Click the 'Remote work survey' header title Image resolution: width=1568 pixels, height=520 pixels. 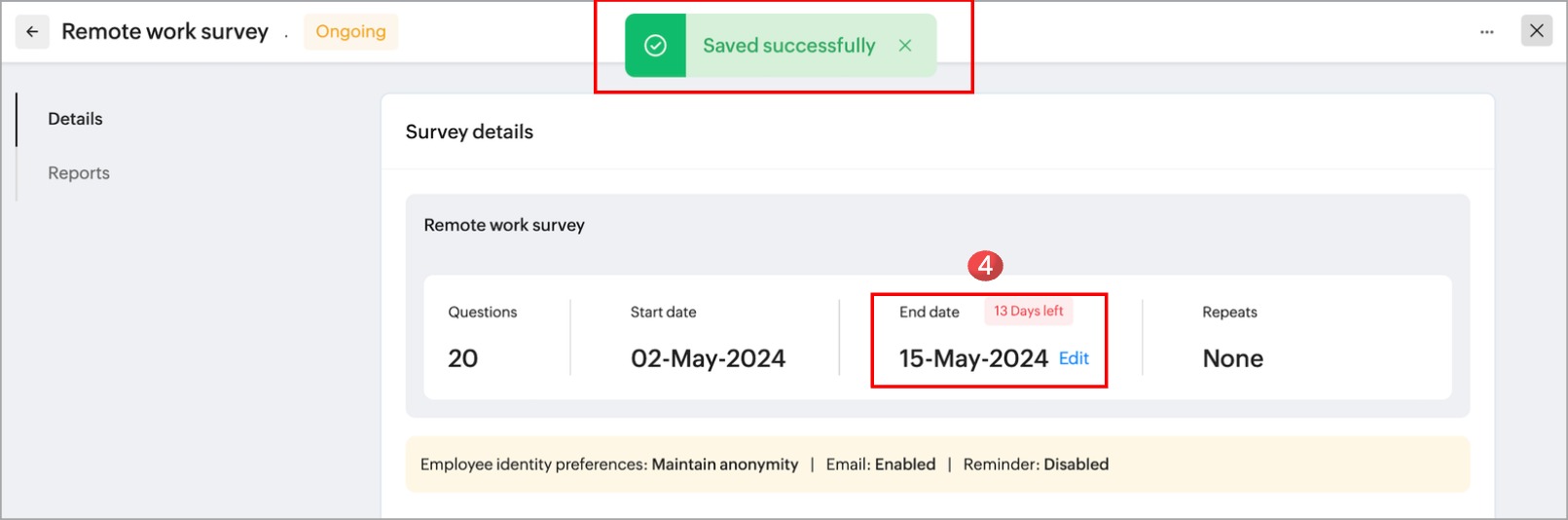point(164,32)
